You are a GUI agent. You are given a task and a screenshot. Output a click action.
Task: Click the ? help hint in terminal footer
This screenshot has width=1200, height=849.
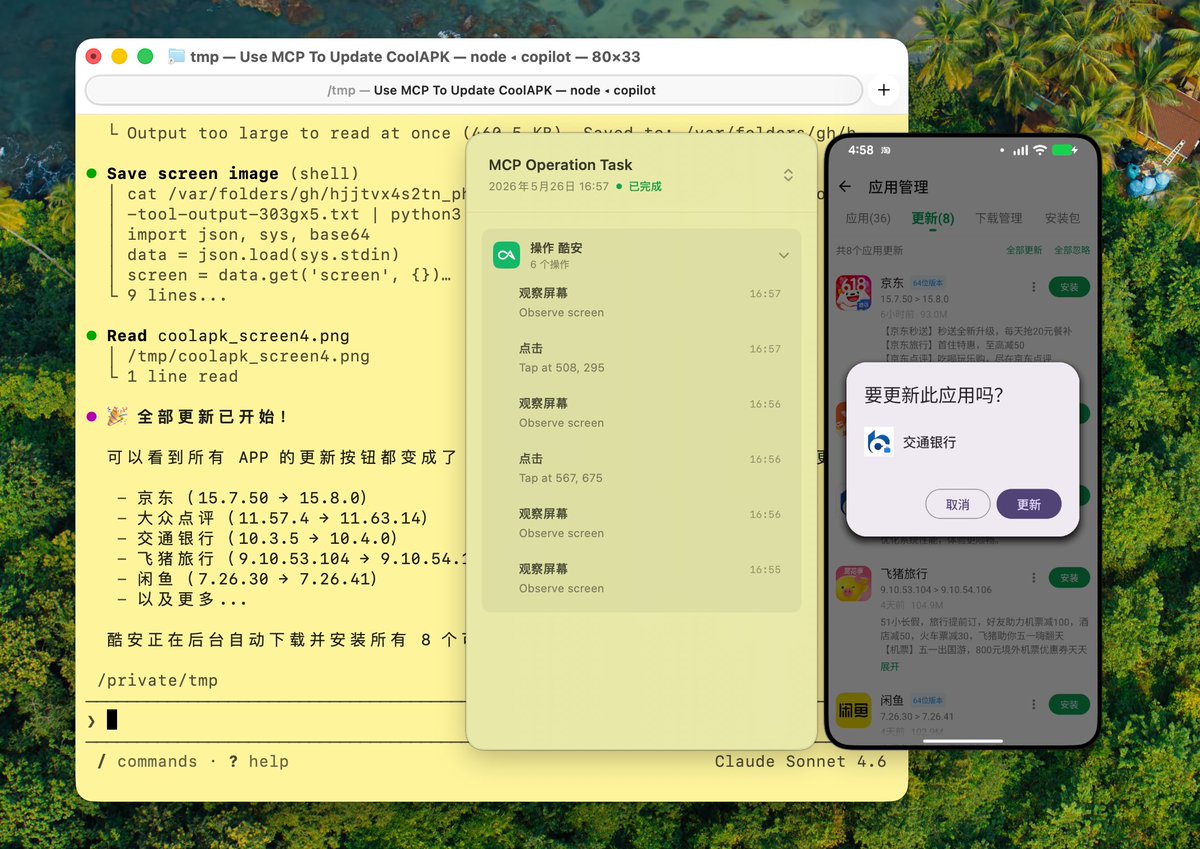tap(258, 762)
